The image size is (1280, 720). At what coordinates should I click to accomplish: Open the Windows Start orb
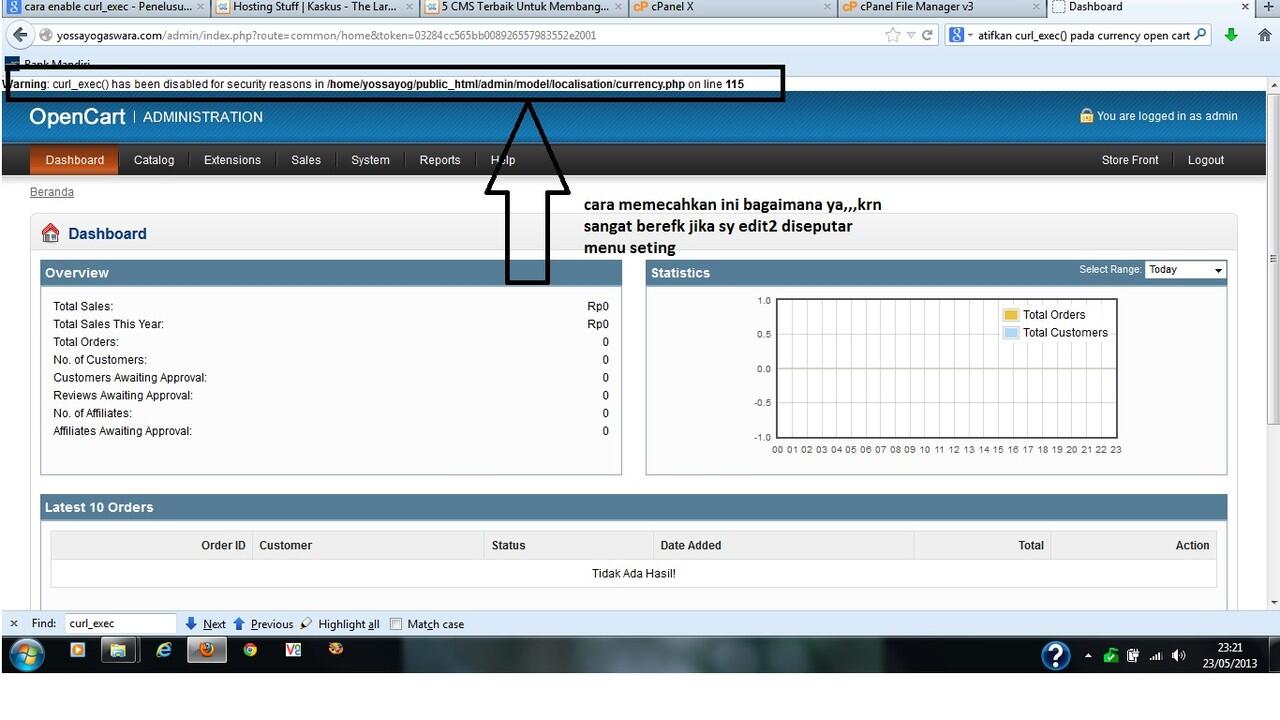tap(27, 655)
